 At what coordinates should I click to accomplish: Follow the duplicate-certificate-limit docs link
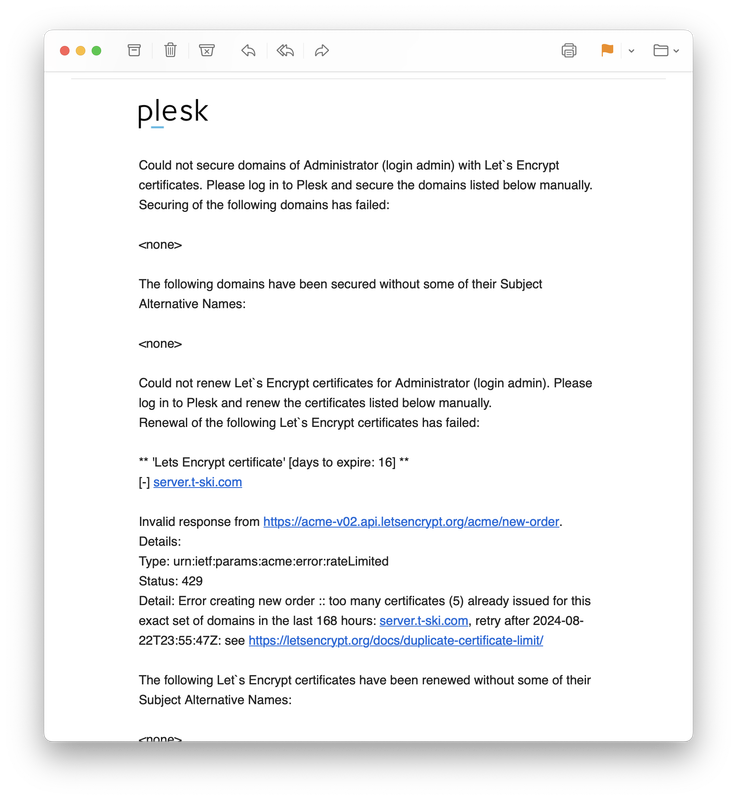tap(396, 640)
